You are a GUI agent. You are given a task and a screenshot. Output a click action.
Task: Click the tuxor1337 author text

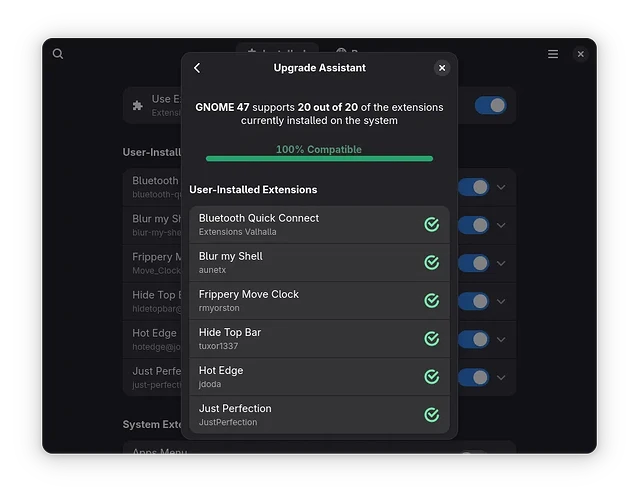coord(218,346)
